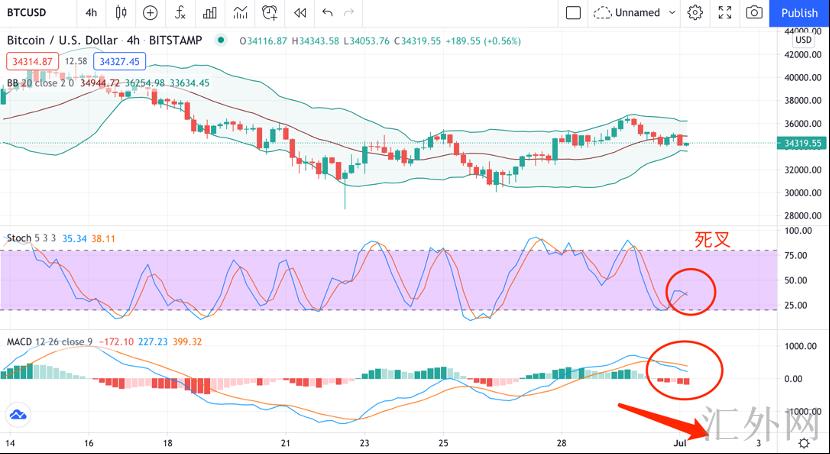Click the Stoch value 38.11
This screenshot has width=830, height=454.
[103, 239]
